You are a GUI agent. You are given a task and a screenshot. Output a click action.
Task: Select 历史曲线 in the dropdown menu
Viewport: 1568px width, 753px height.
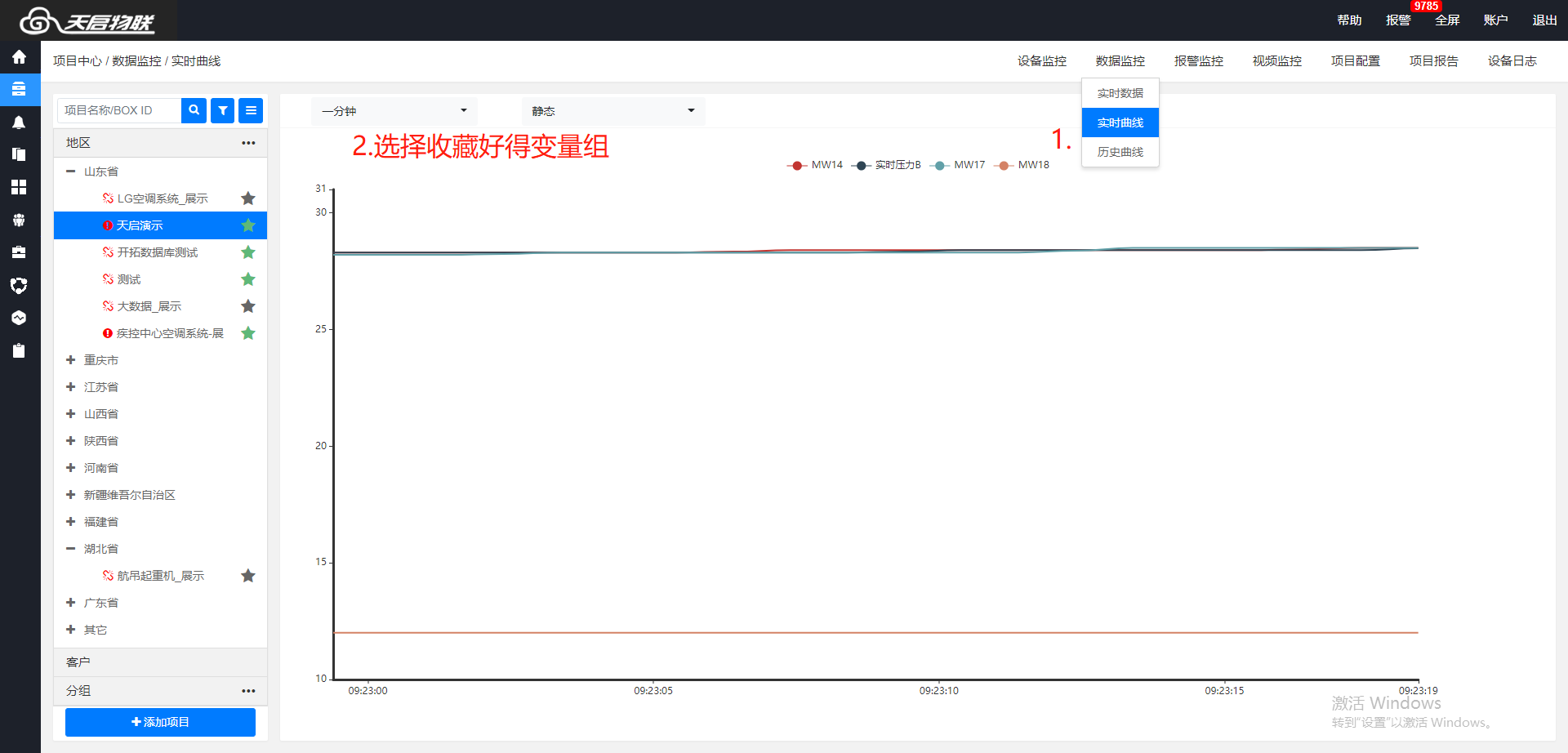[x=1120, y=152]
